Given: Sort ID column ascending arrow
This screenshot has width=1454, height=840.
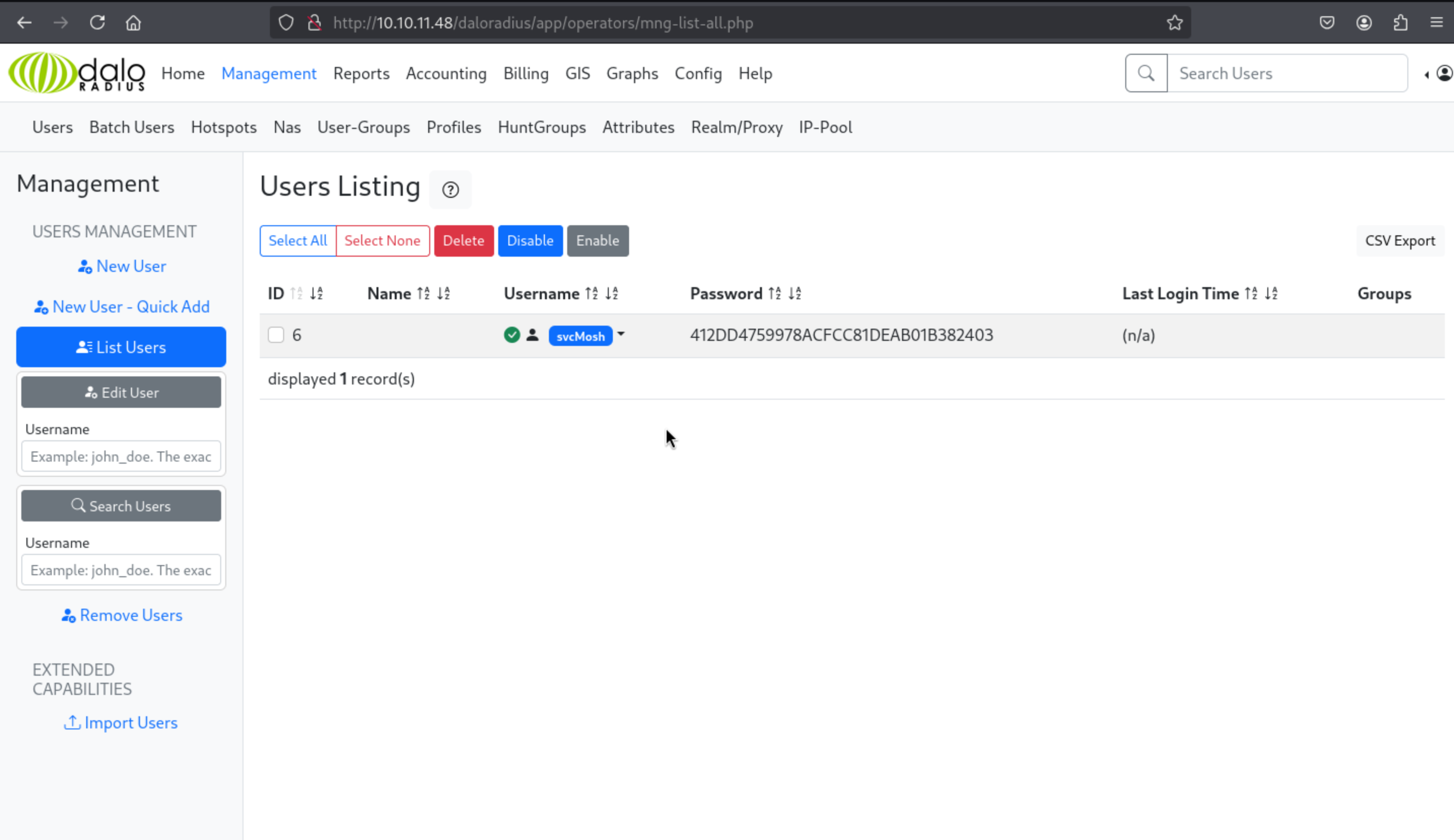Looking at the screenshot, I should point(296,294).
